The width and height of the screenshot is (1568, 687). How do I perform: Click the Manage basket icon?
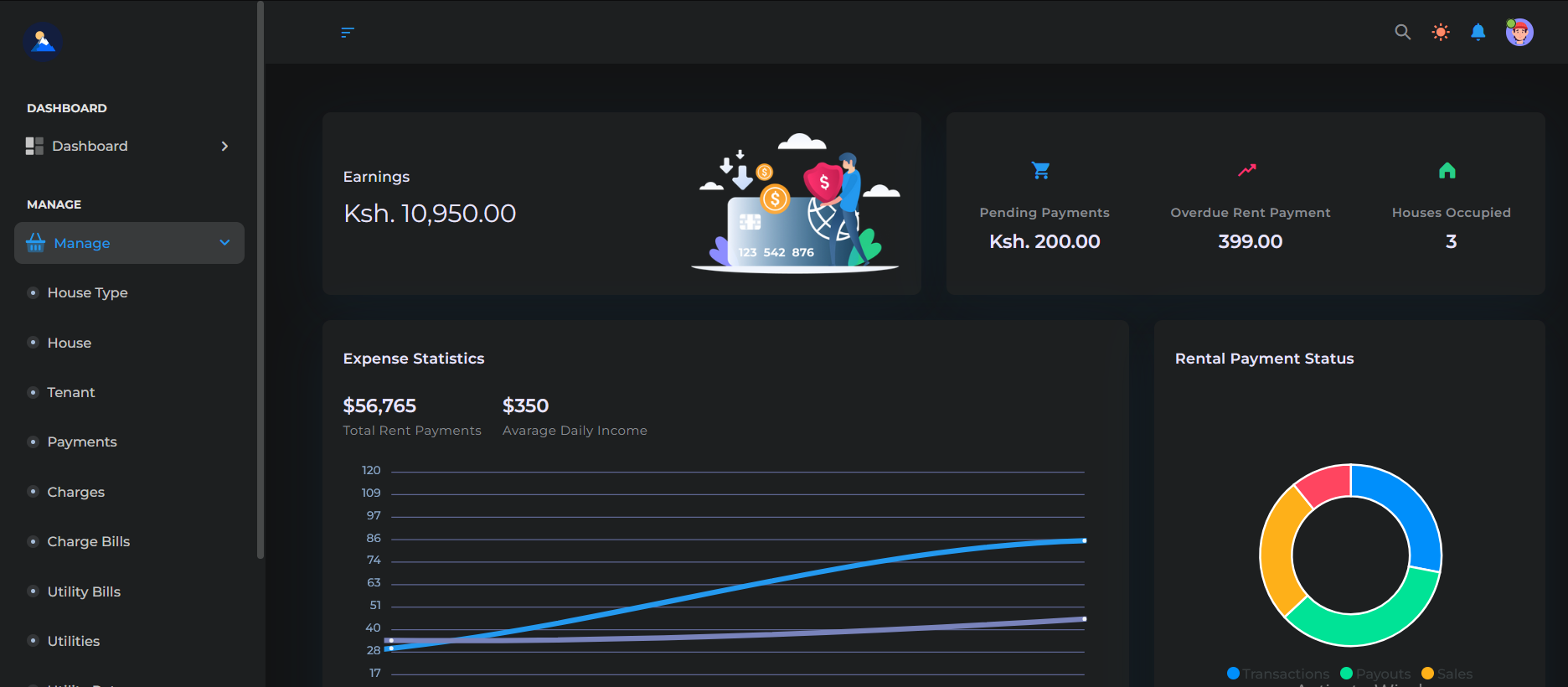click(x=35, y=243)
